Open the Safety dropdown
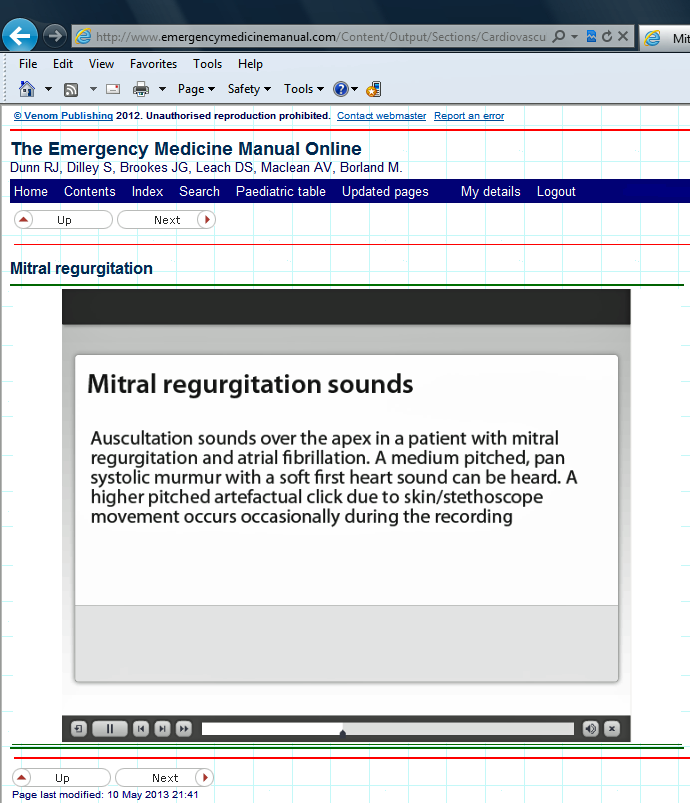The height and width of the screenshot is (803, 690). (x=249, y=89)
